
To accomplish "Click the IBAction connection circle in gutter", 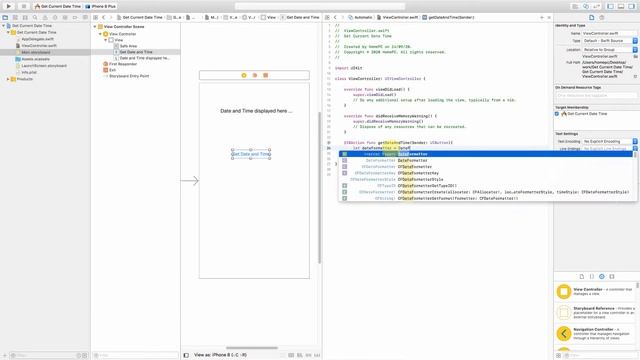I will pyautogui.click(x=329, y=143).
